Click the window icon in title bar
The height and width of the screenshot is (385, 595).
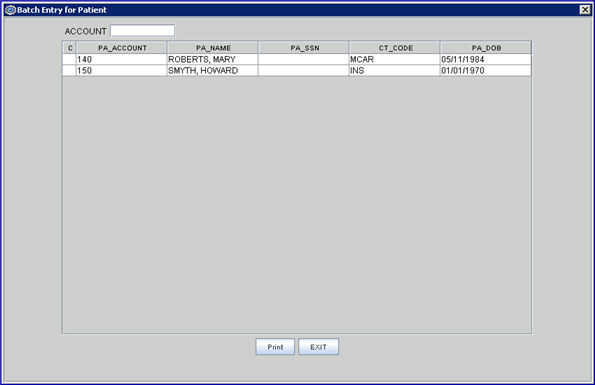10,10
